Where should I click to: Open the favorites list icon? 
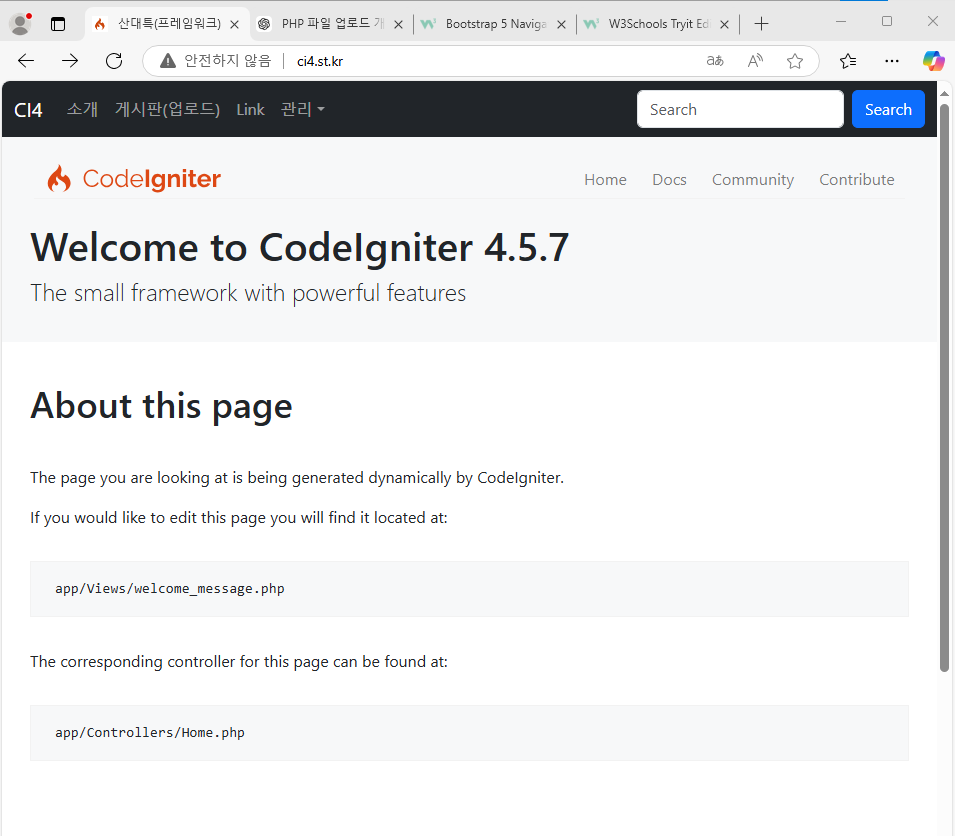tap(848, 61)
